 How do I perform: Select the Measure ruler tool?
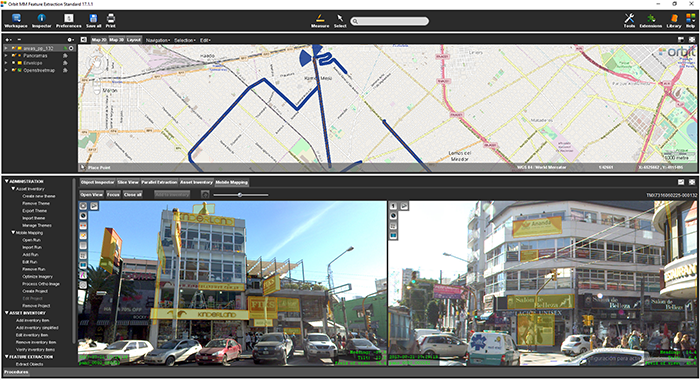click(320, 21)
